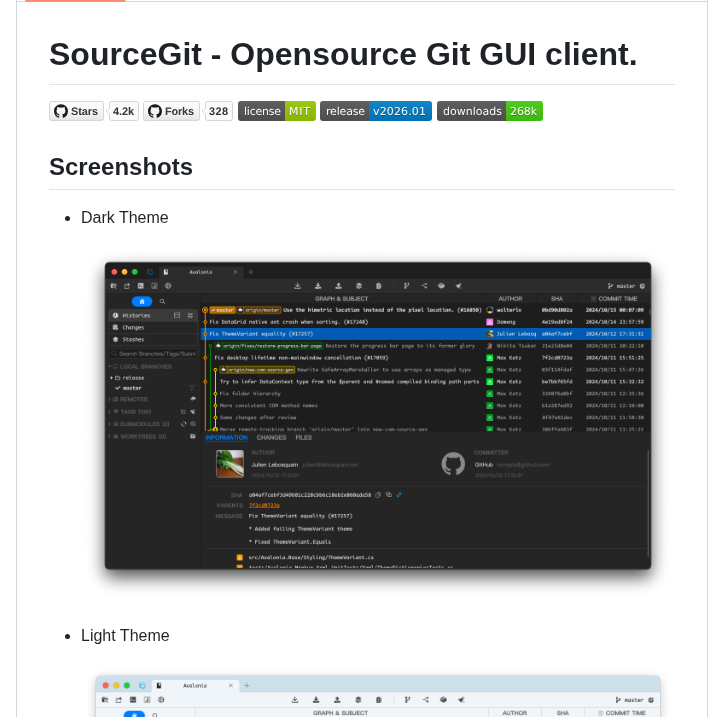This screenshot has width=724, height=717.
Task: Click blue workspace icon in dark theme title bar
Action: [x=150, y=272]
